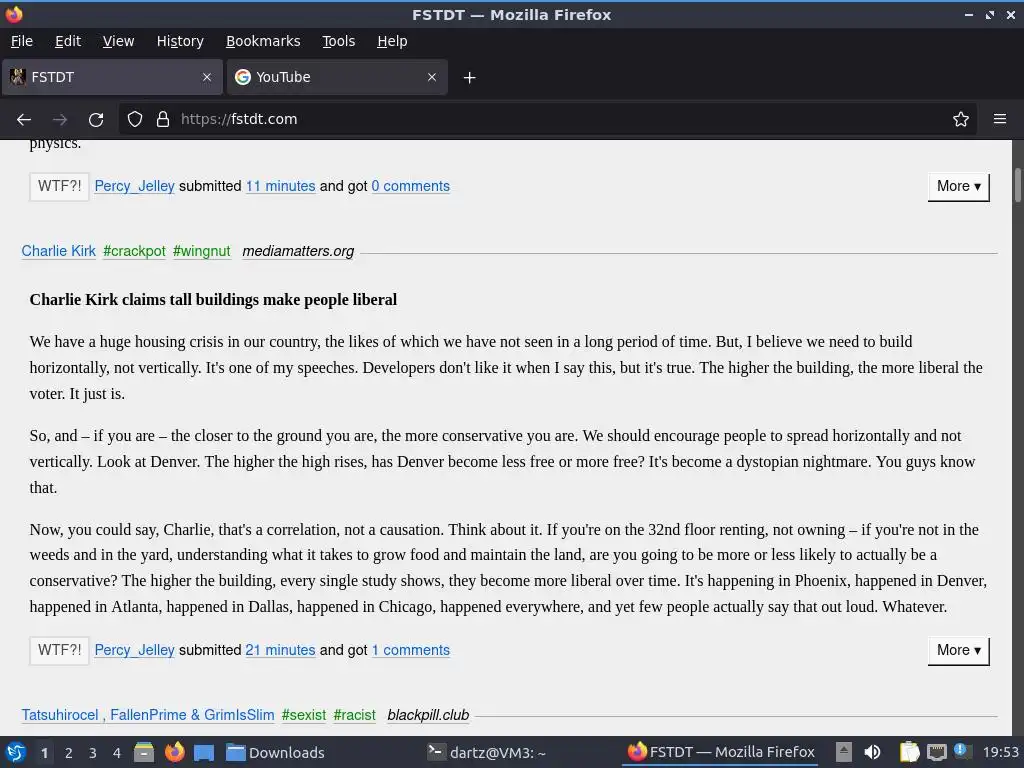View the 0 comments link
Image resolution: width=1024 pixels, height=768 pixels.
[x=411, y=186]
